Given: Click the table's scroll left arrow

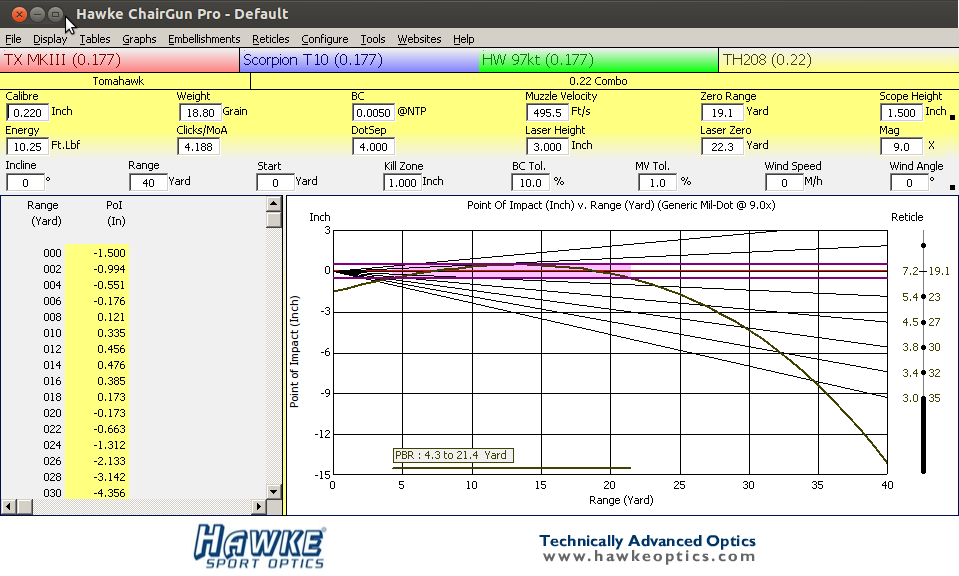Looking at the screenshot, I should pos(9,506).
